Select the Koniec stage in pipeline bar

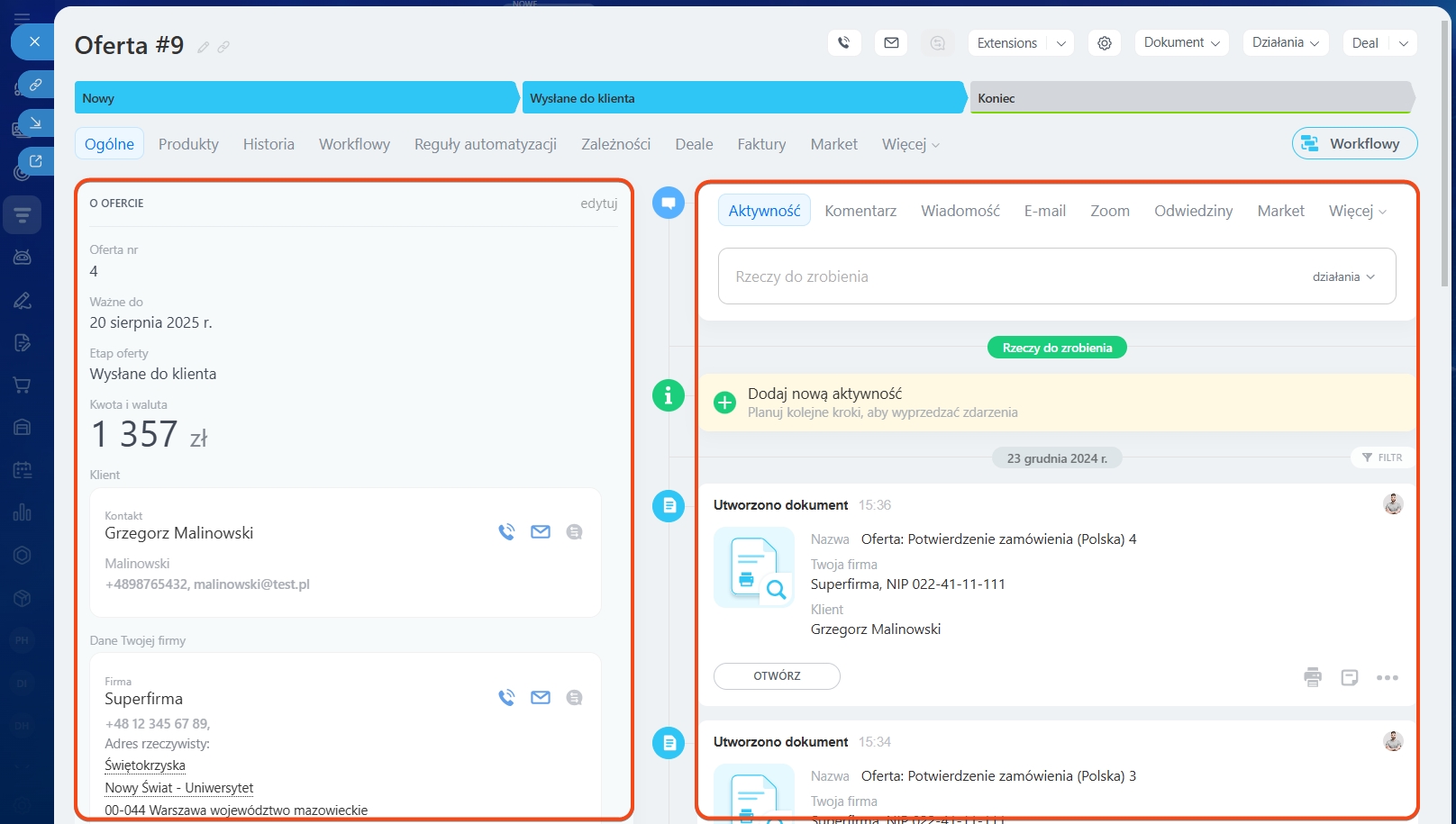click(x=1189, y=98)
